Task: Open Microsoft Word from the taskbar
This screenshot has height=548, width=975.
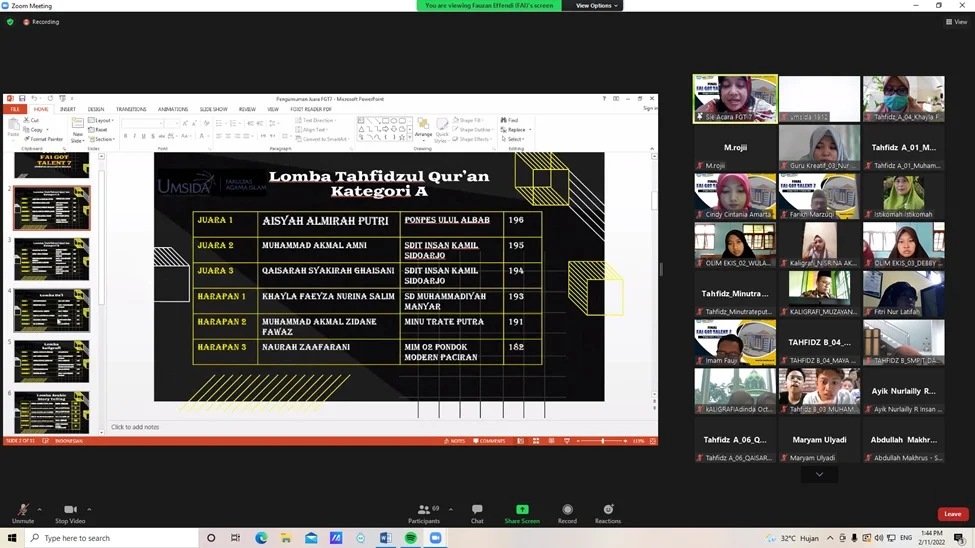Action: pos(386,538)
